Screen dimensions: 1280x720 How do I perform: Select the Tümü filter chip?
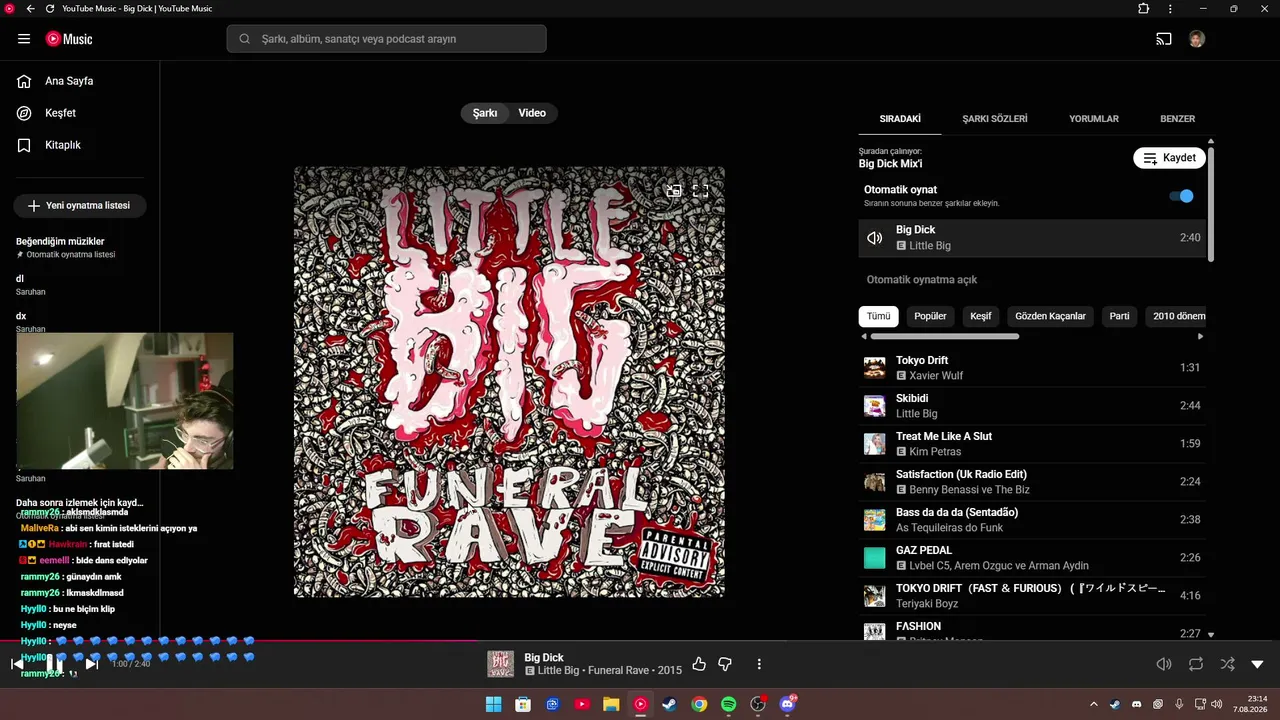pos(878,316)
